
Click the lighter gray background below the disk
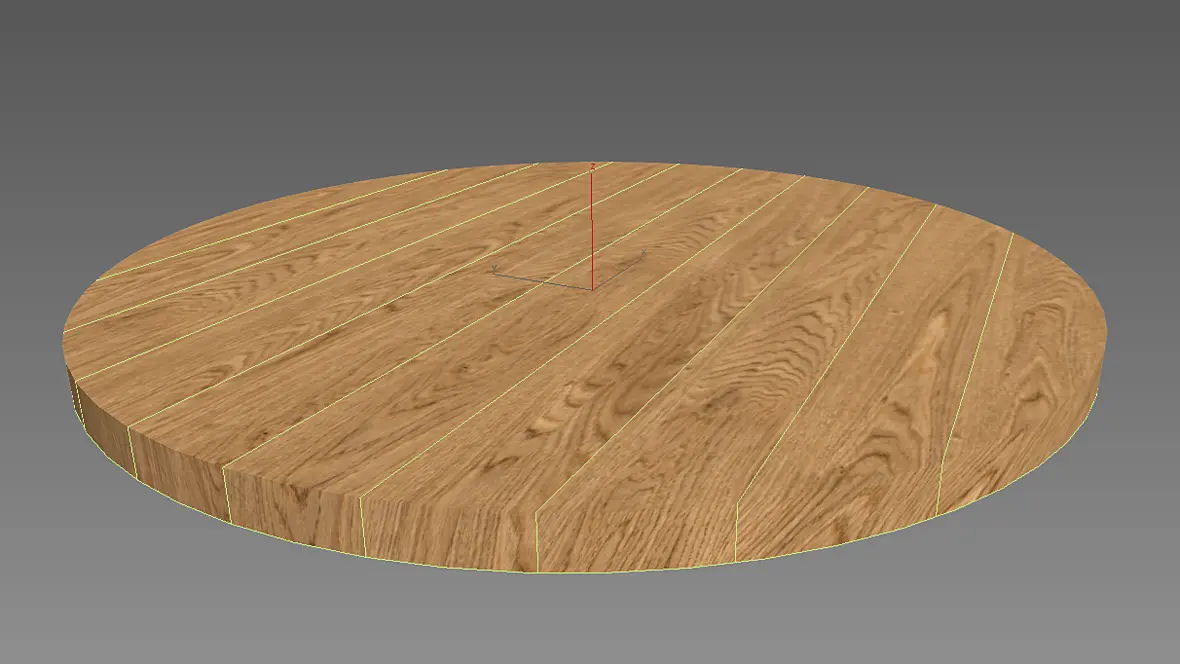(590, 625)
